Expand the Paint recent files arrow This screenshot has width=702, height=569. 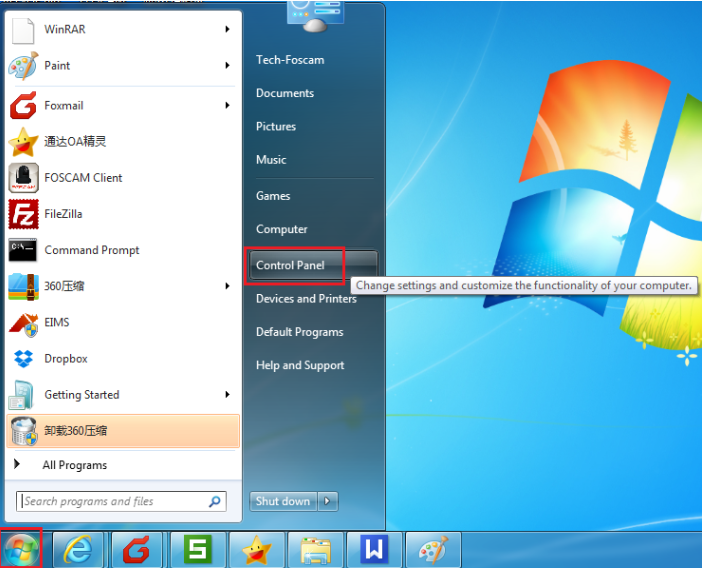point(227,66)
